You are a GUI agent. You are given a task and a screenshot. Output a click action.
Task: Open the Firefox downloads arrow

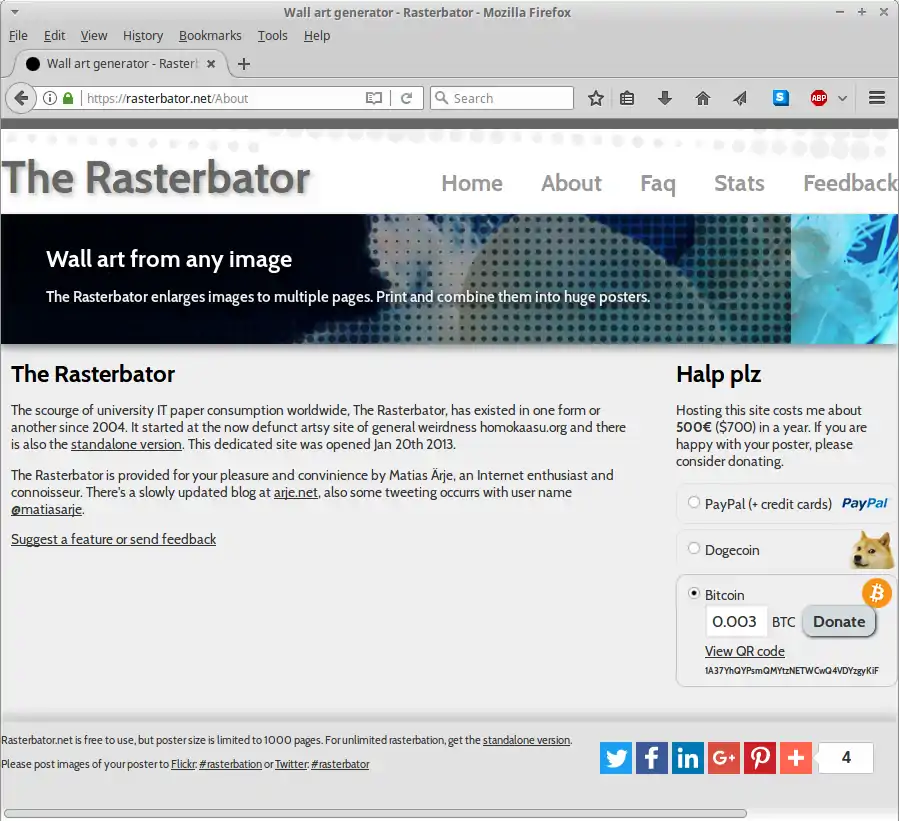click(665, 98)
